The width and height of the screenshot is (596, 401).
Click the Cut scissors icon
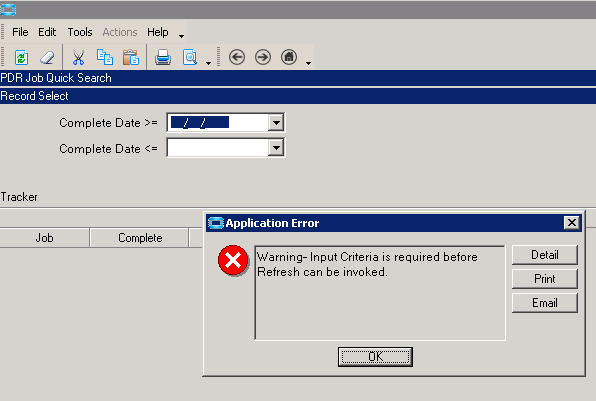tap(78, 58)
